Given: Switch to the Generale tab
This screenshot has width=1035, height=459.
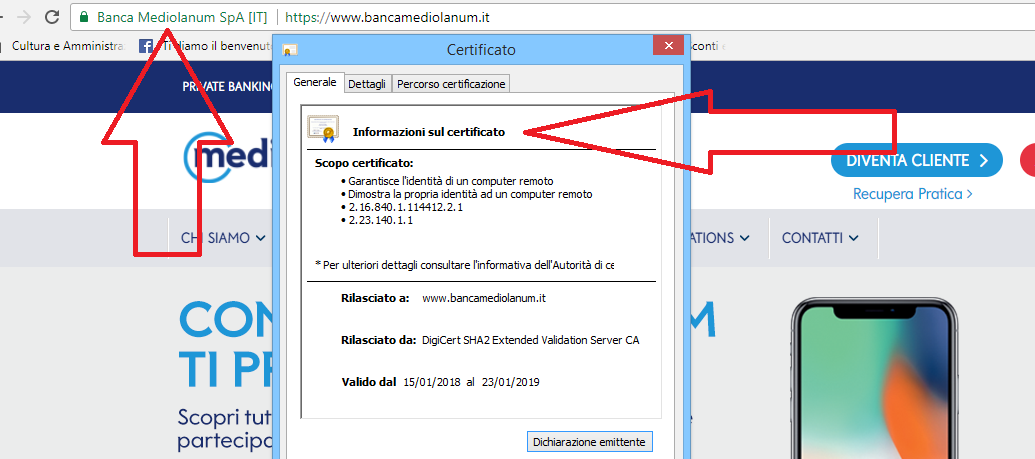Looking at the screenshot, I should coord(315,83).
